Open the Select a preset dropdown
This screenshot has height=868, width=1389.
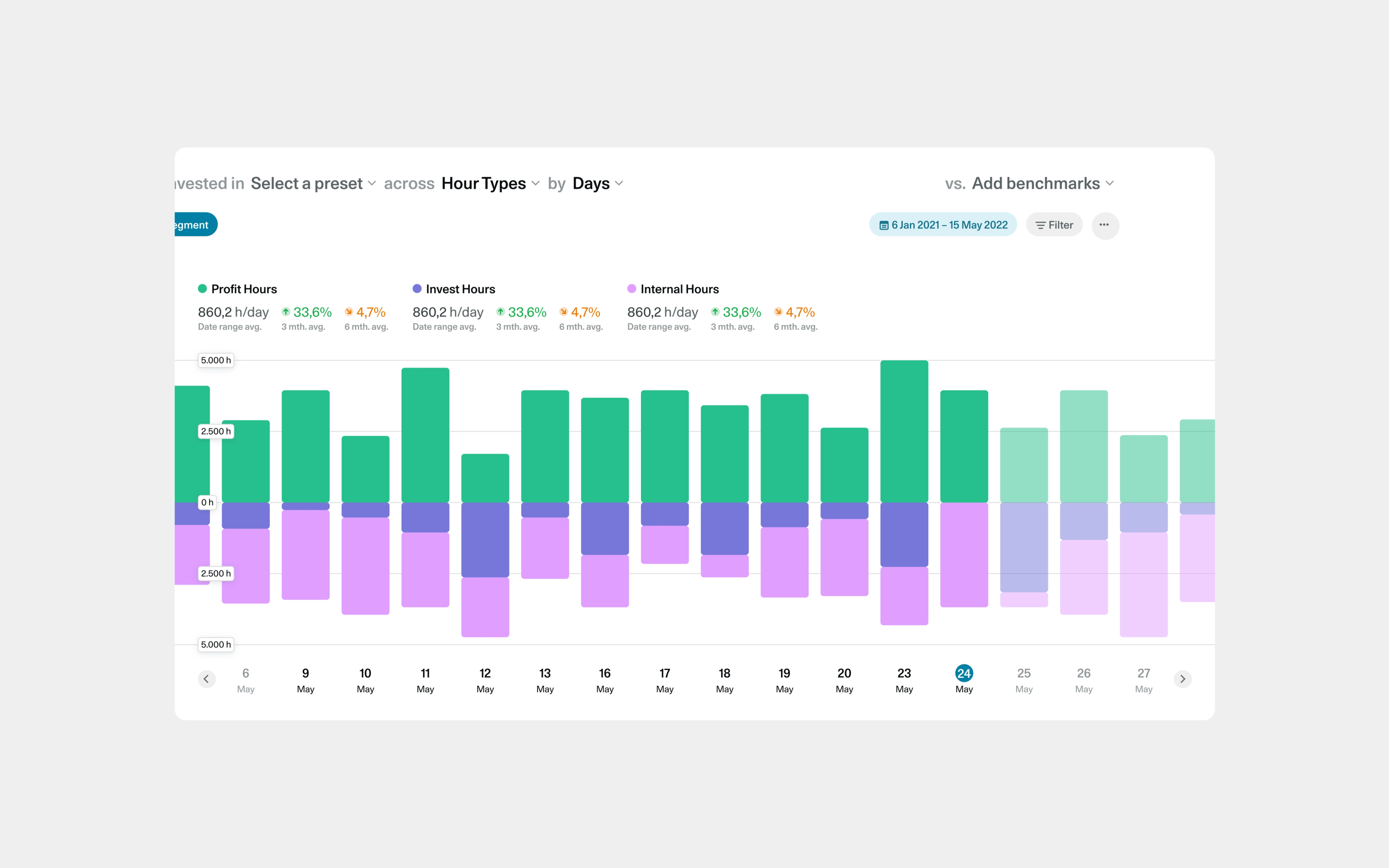coord(313,184)
